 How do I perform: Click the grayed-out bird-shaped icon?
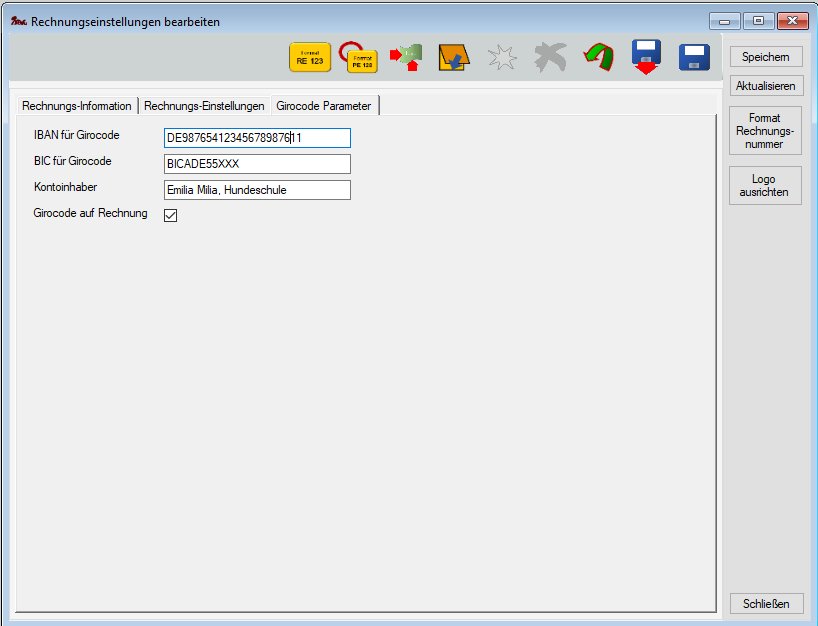(x=549, y=58)
